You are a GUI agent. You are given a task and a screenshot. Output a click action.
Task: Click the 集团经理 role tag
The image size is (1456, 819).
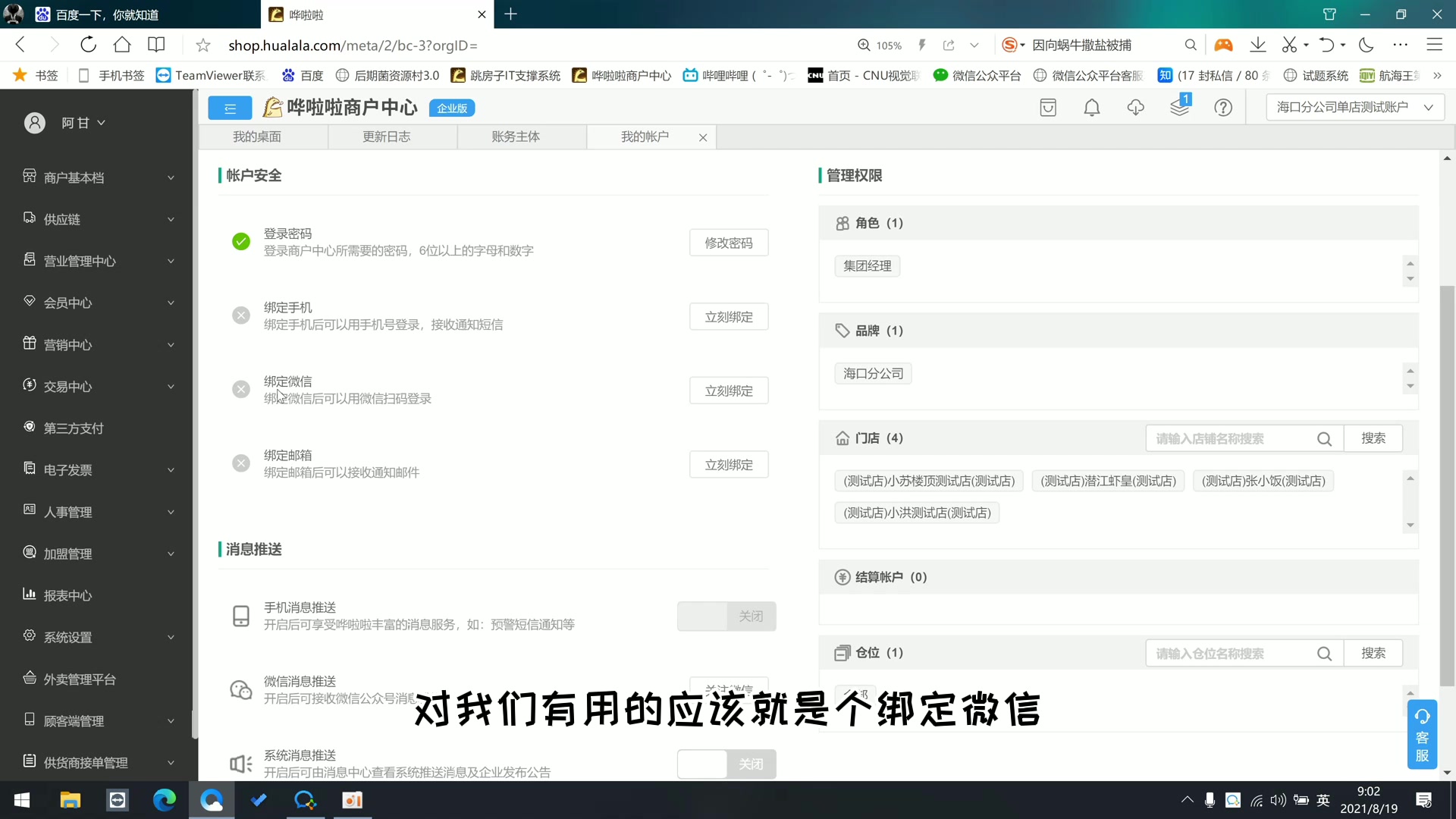[868, 266]
